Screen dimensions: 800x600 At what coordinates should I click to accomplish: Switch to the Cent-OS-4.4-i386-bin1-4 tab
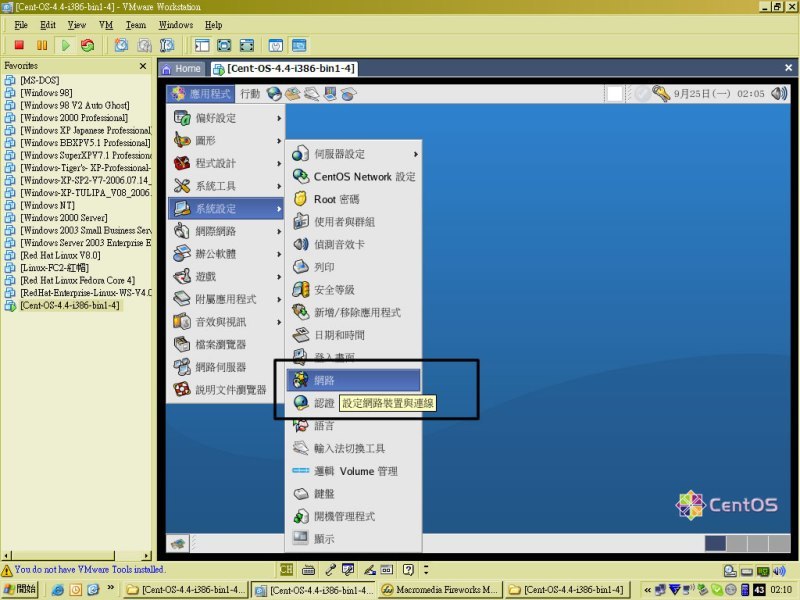click(284, 69)
